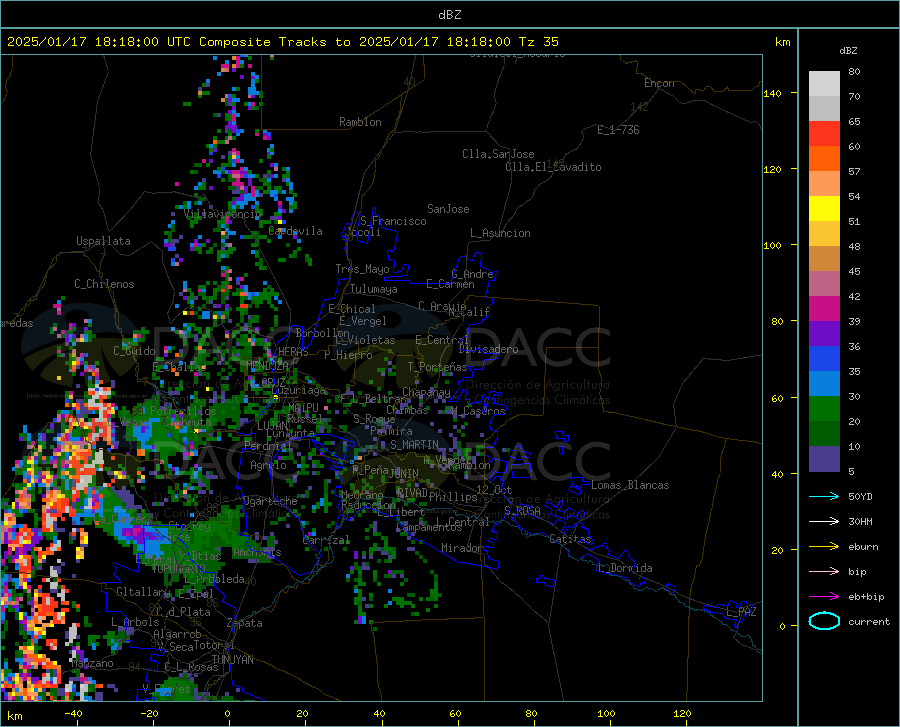Click the eb+bip magenta arrow legend icon
The height and width of the screenshot is (727, 900).
pos(824,597)
